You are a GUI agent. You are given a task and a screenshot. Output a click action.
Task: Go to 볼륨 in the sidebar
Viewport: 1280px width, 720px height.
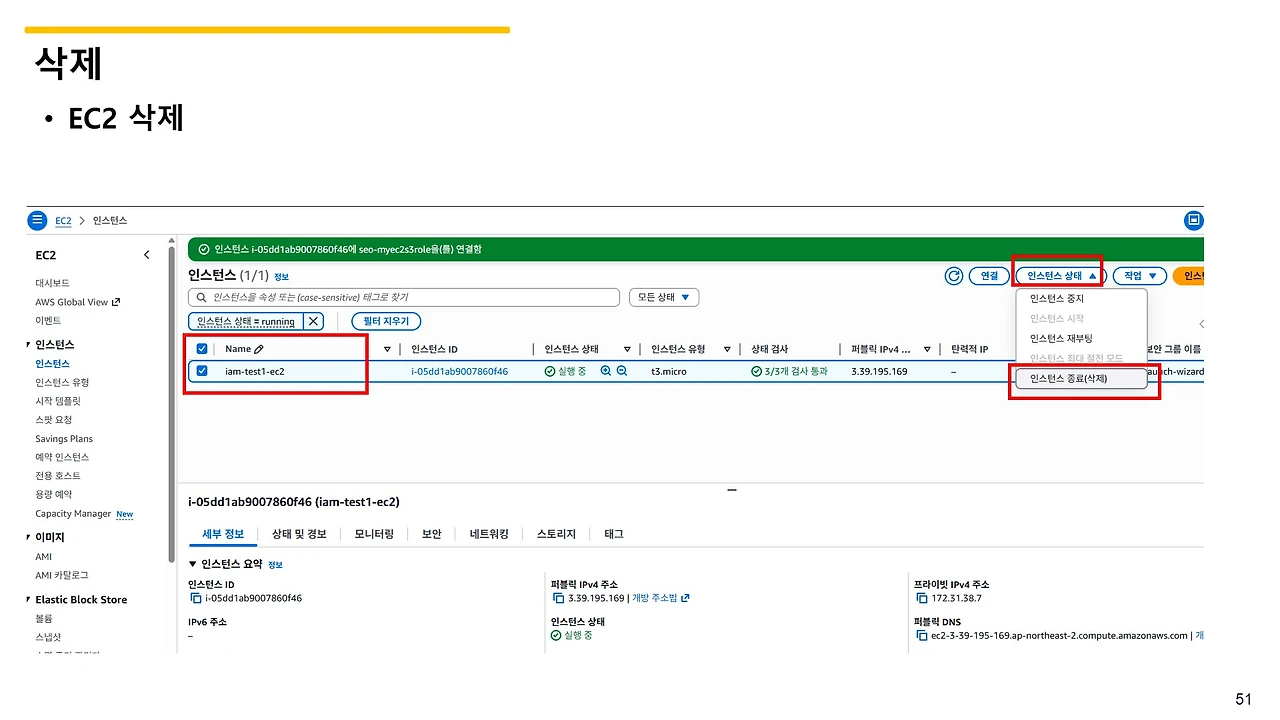[x=44, y=619]
